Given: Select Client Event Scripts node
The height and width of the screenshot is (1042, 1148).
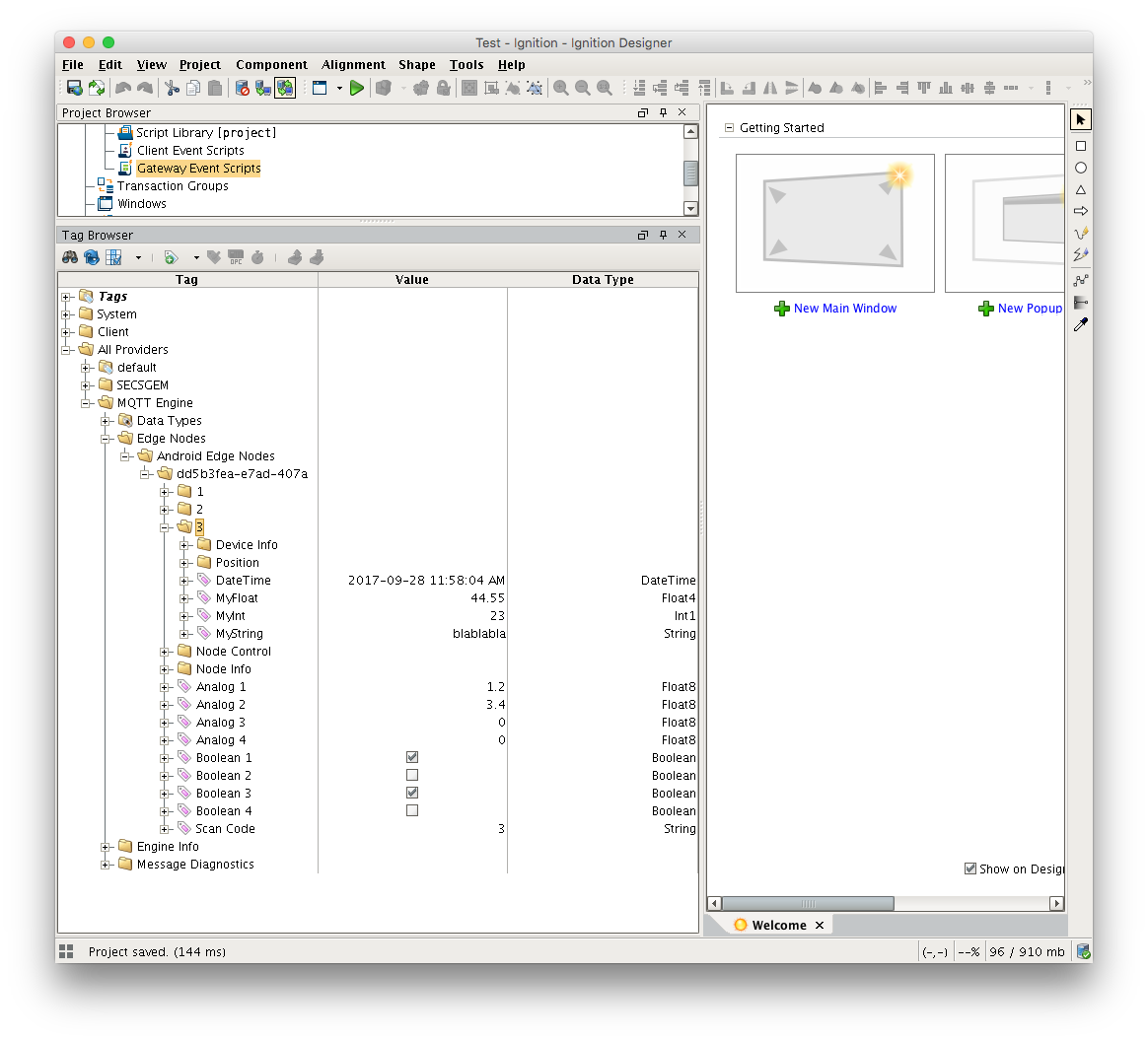Looking at the screenshot, I should [190, 151].
